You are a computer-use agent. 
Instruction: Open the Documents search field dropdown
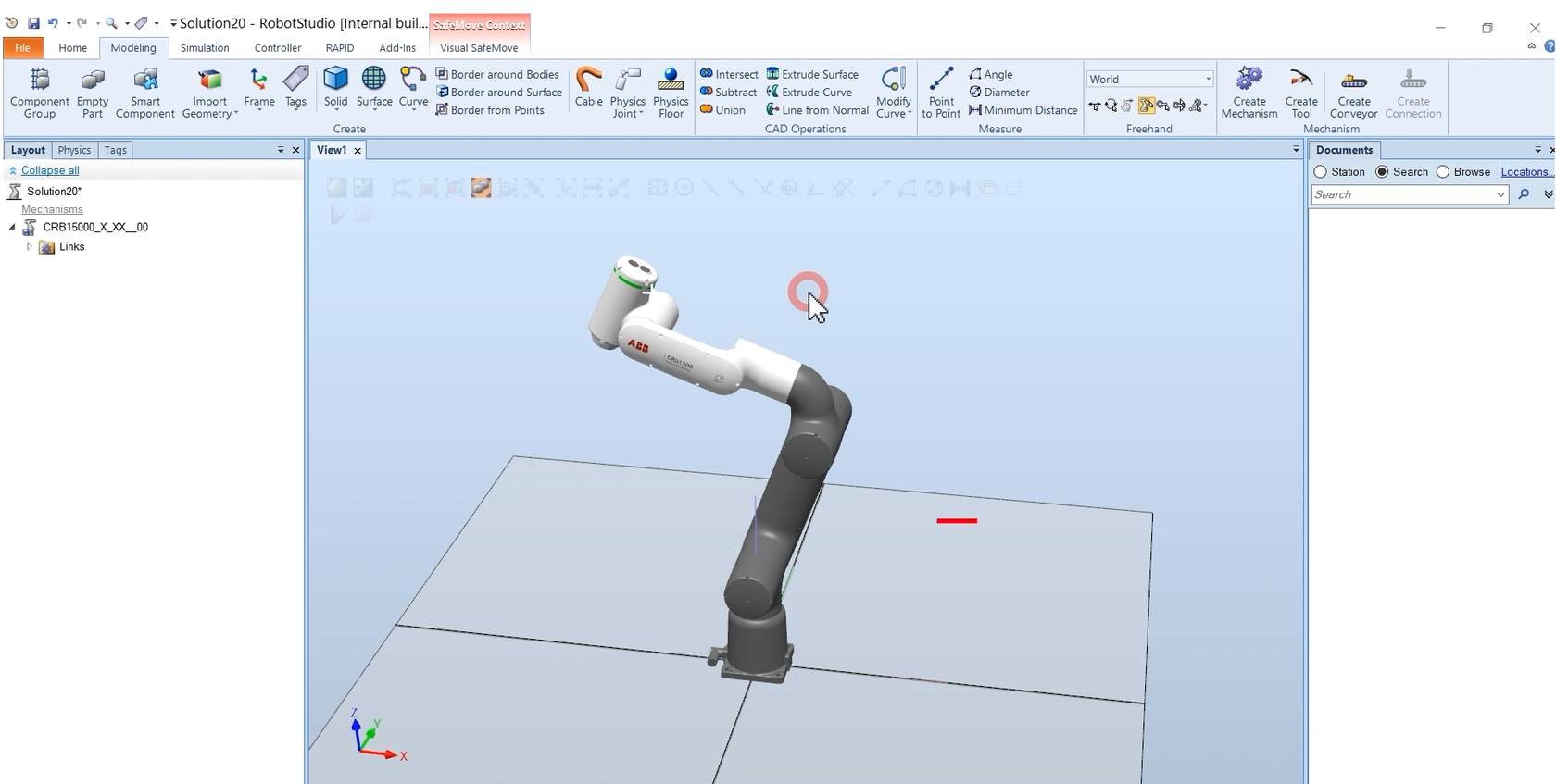click(1500, 194)
